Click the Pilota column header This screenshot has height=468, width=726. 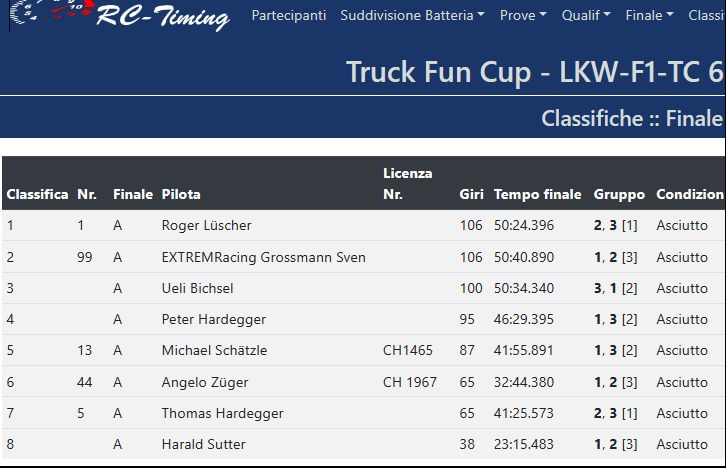point(181,194)
